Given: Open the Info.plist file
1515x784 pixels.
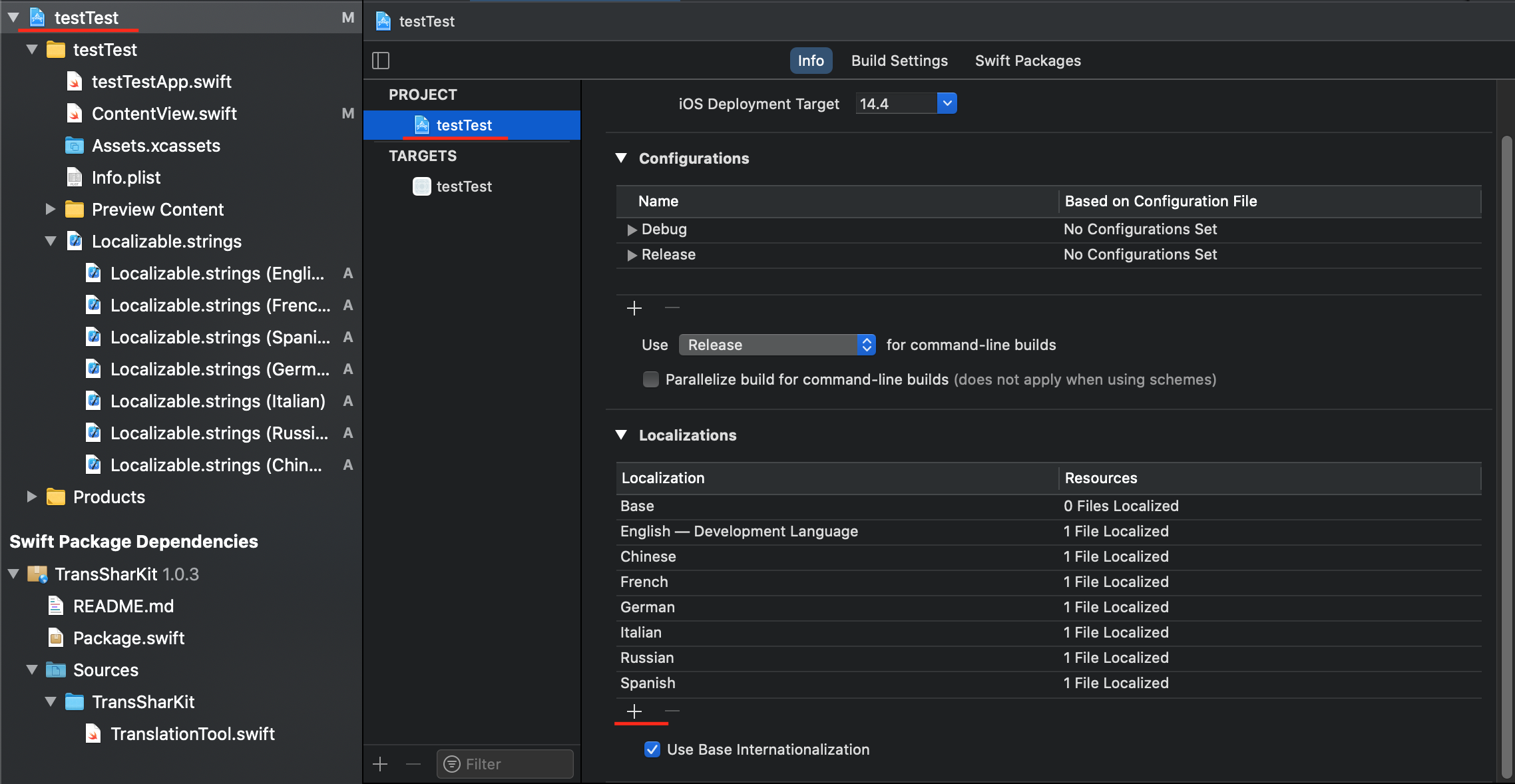Looking at the screenshot, I should (126, 178).
